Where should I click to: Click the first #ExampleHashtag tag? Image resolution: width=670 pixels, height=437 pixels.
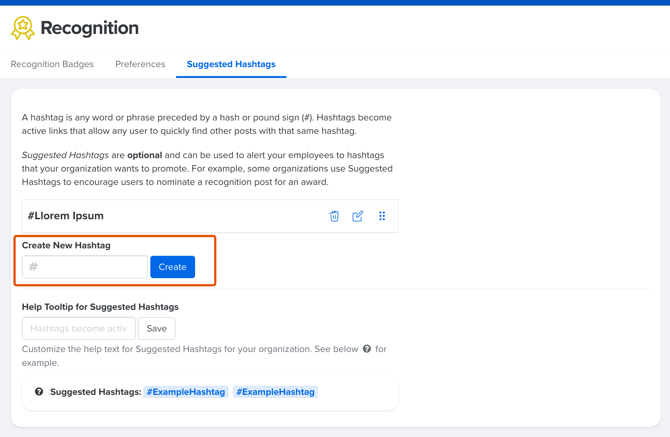pyautogui.click(x=186, y=392)
